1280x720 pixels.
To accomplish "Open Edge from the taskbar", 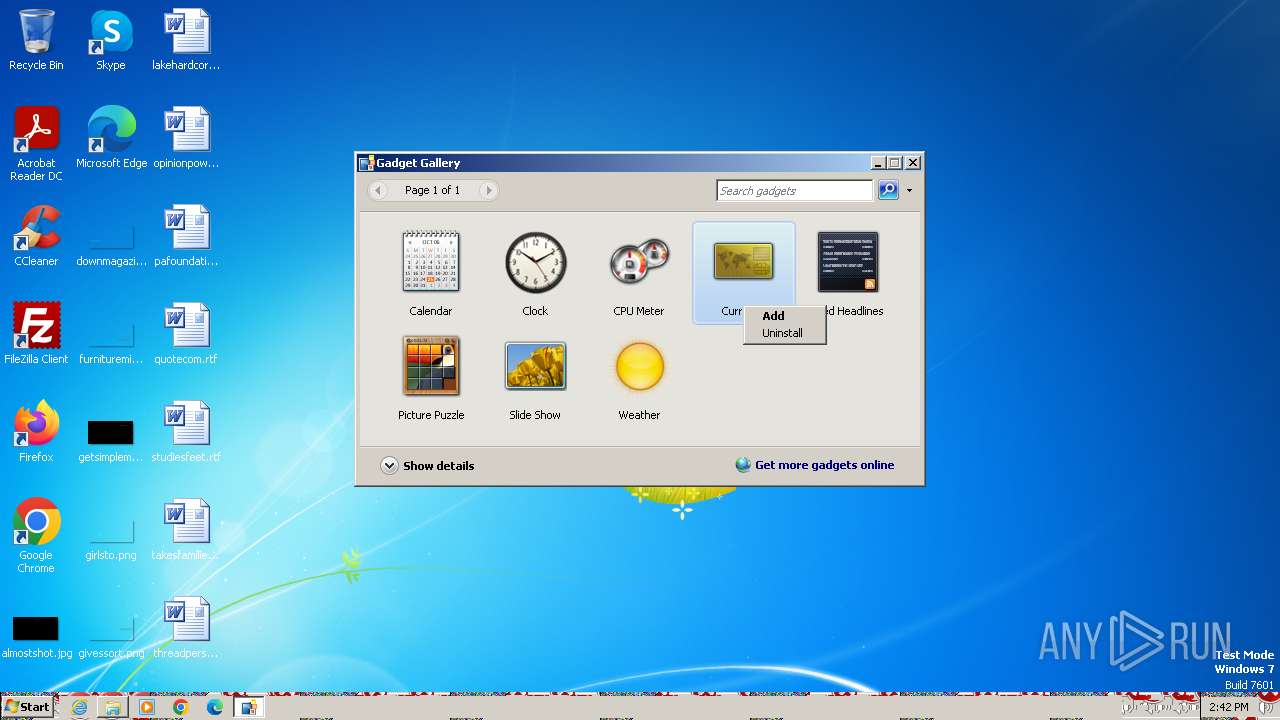I will tap(215, 707).
